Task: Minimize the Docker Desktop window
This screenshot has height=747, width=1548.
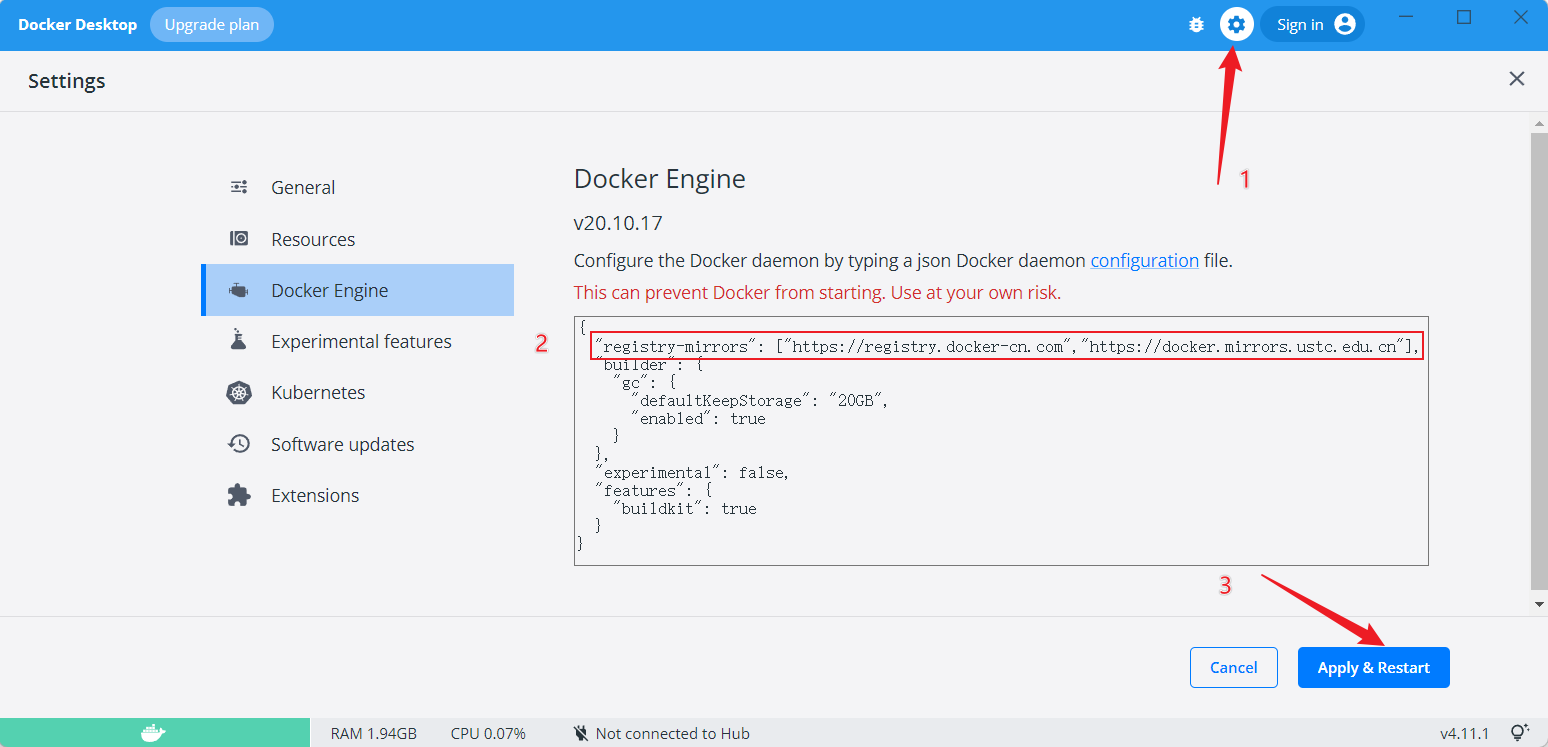Action: click(x=1407, y=18)
